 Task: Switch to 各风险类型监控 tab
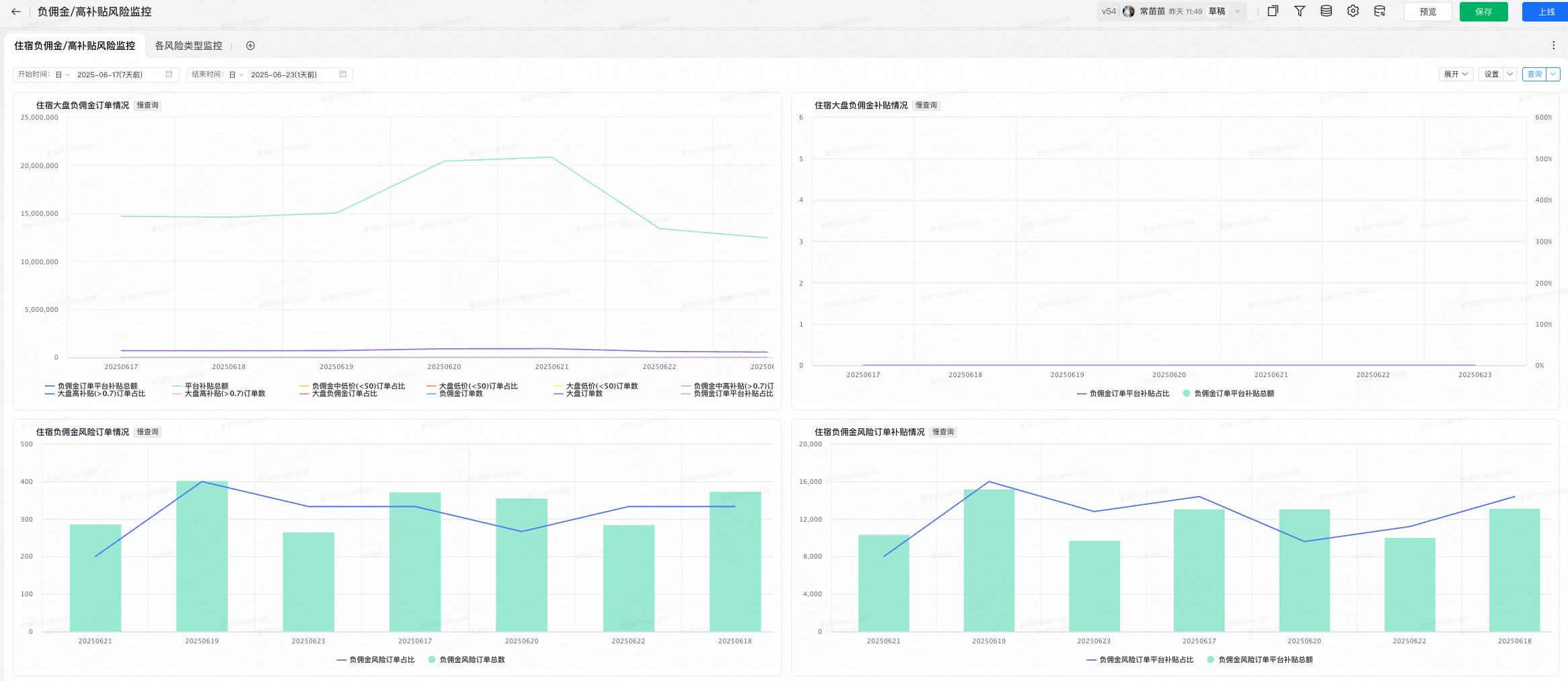188,46
